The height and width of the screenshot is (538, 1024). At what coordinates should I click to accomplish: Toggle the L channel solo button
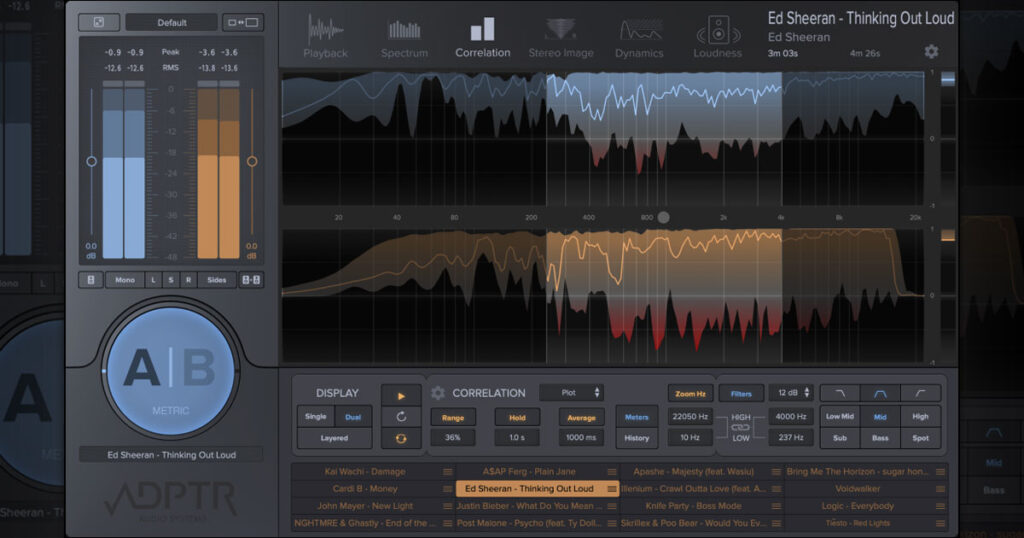(153, 279)
